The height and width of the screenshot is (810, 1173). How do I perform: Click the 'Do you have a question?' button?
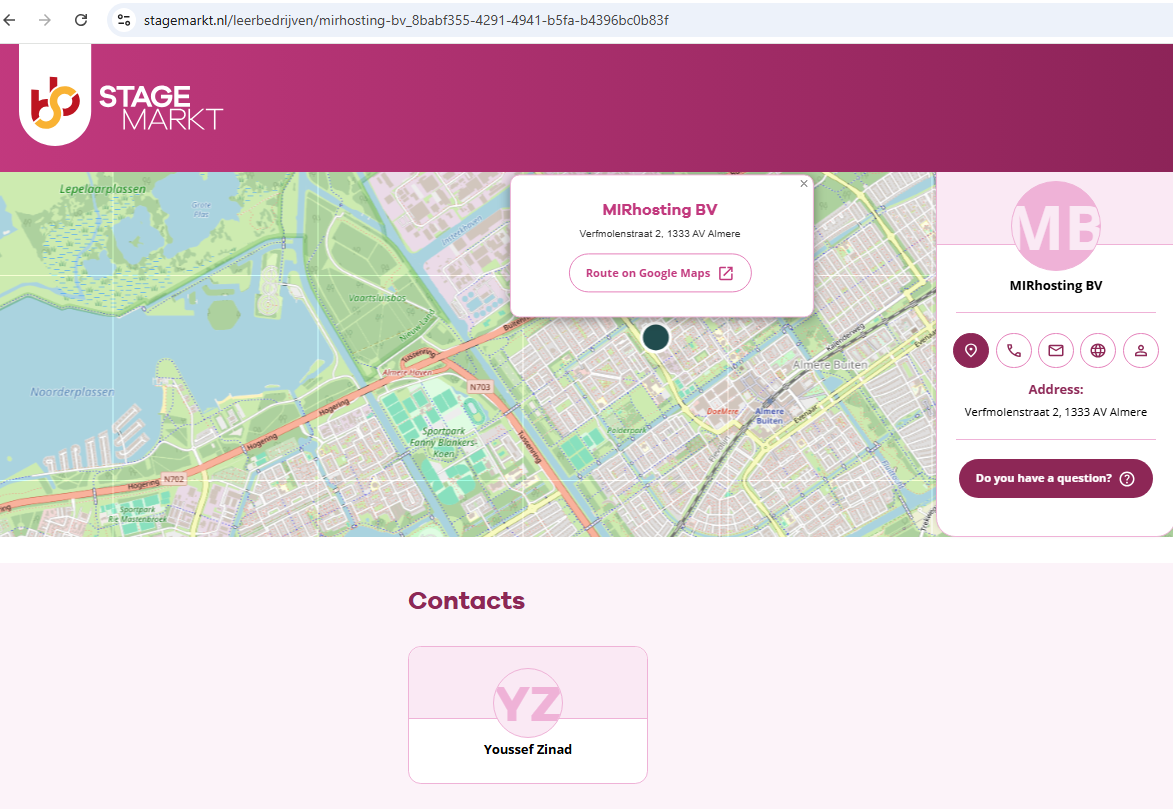[x=1055, y=478]
